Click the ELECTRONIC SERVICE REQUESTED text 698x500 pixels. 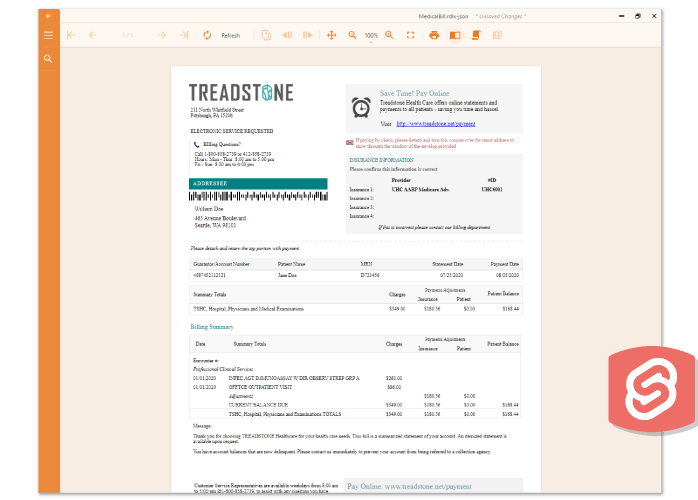[232, 131]
